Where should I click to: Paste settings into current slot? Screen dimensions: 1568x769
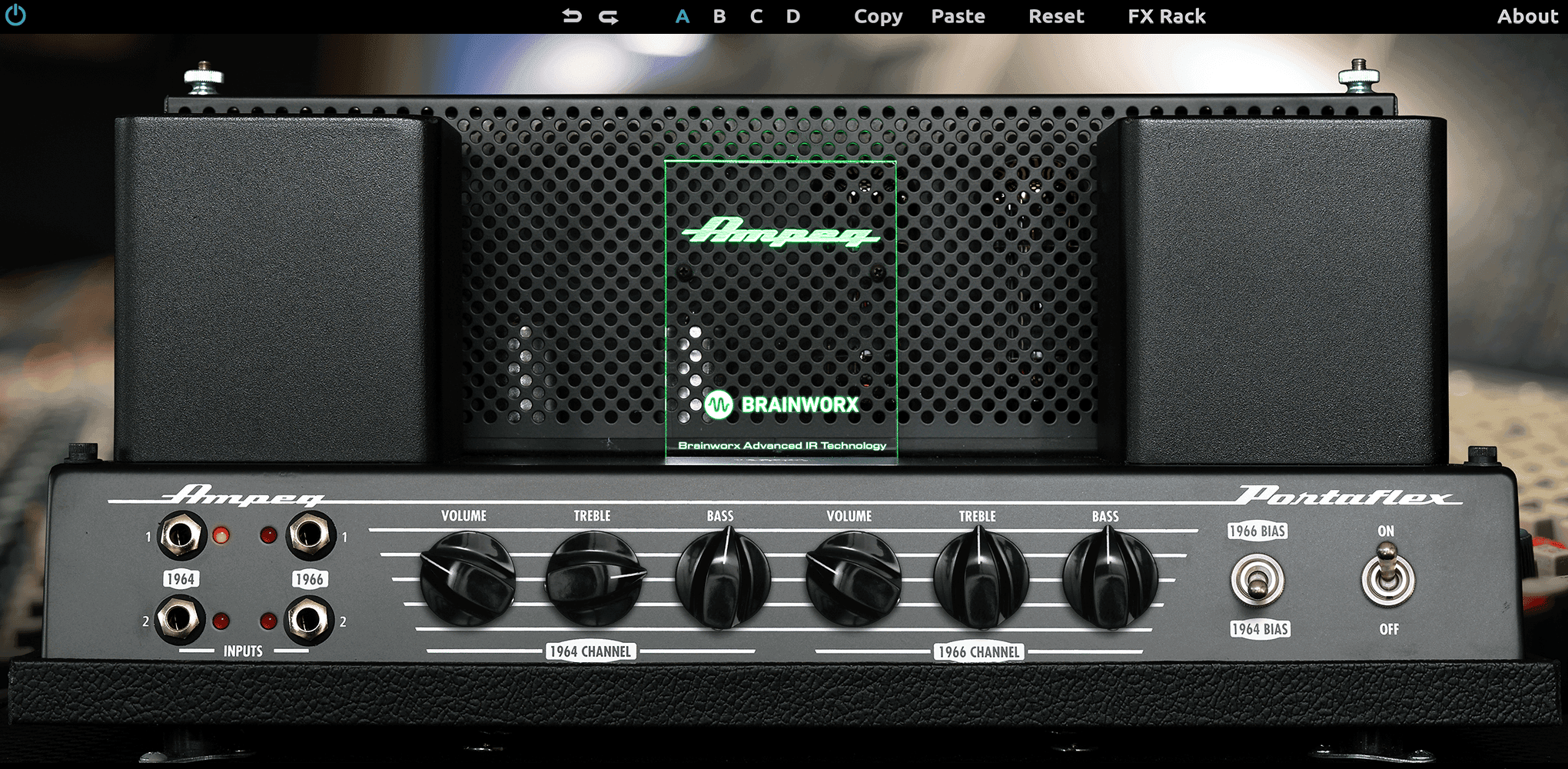[958, 16]
